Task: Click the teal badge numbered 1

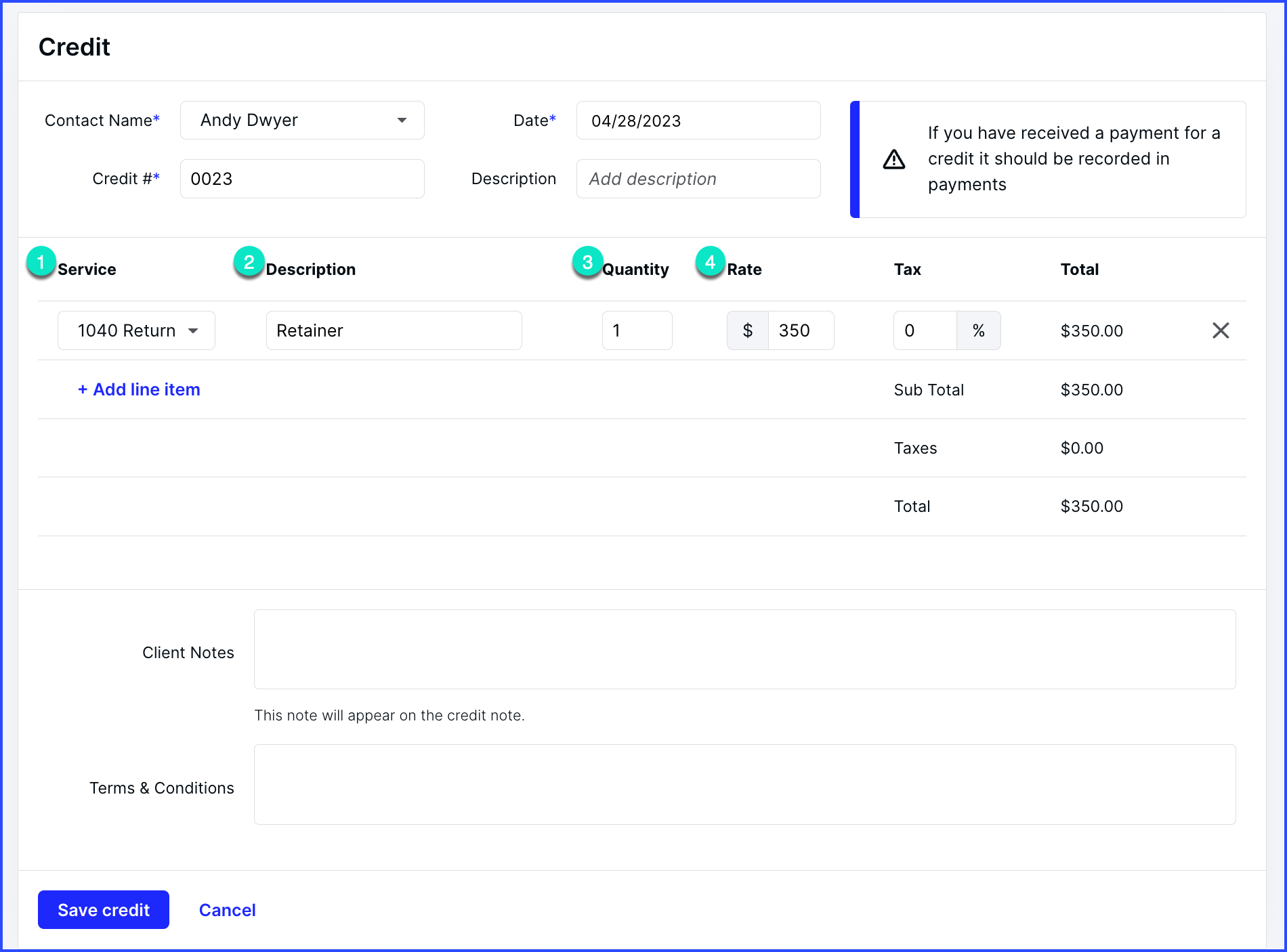Action: [40, 263]
